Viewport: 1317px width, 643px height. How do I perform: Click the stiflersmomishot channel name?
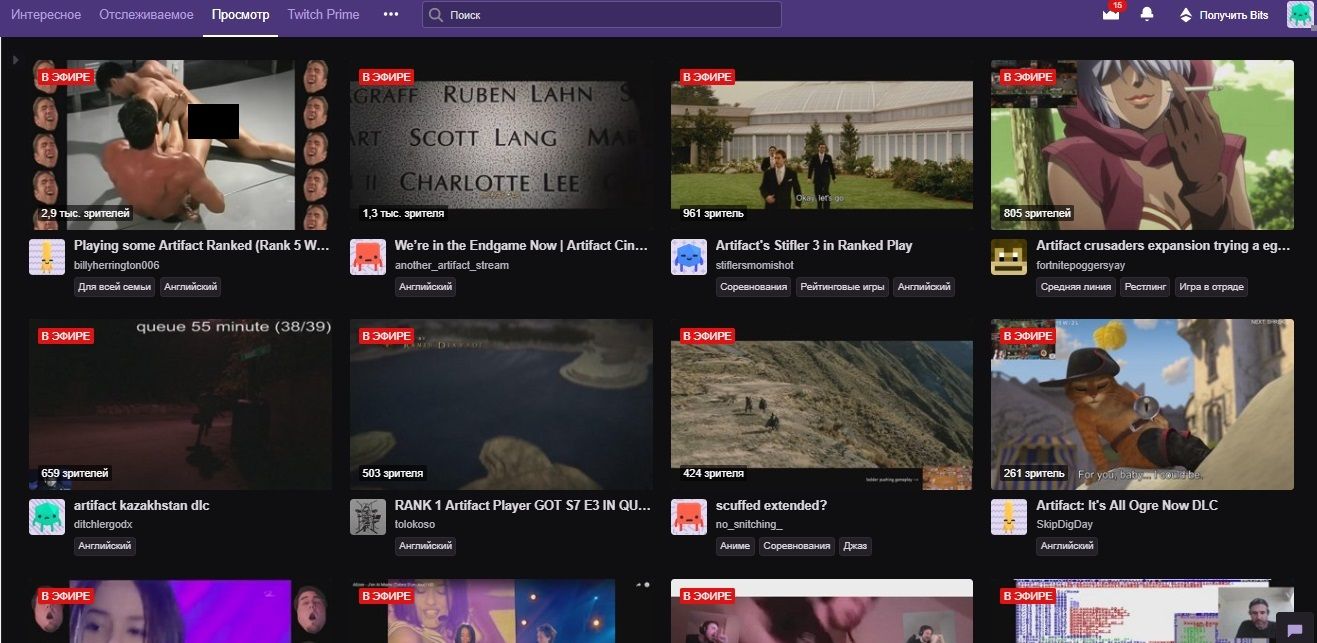point(755,265)
